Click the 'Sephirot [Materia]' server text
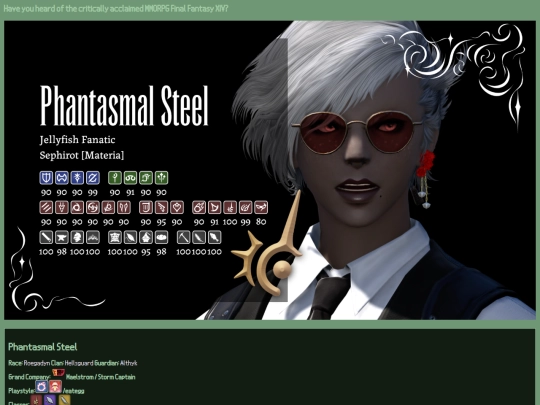Screen dimensions: 540x405 click(x=82, y=155)
